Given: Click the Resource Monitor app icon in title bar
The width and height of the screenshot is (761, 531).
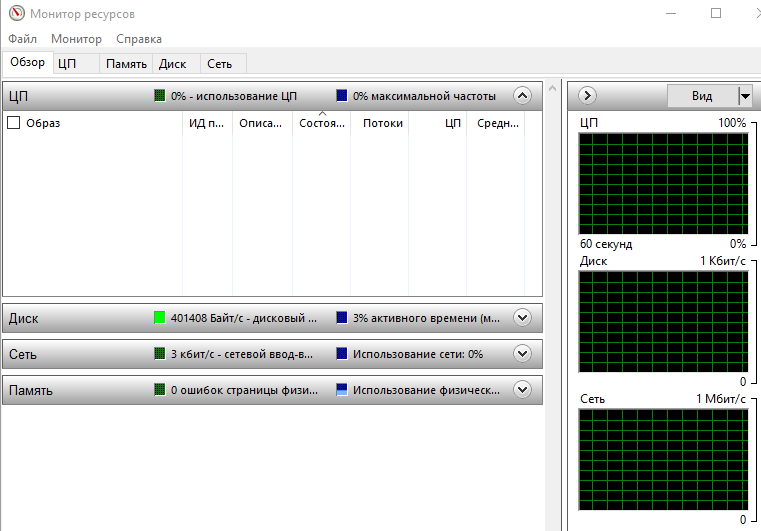Looking at the screenshot, I should coord(17,13).
